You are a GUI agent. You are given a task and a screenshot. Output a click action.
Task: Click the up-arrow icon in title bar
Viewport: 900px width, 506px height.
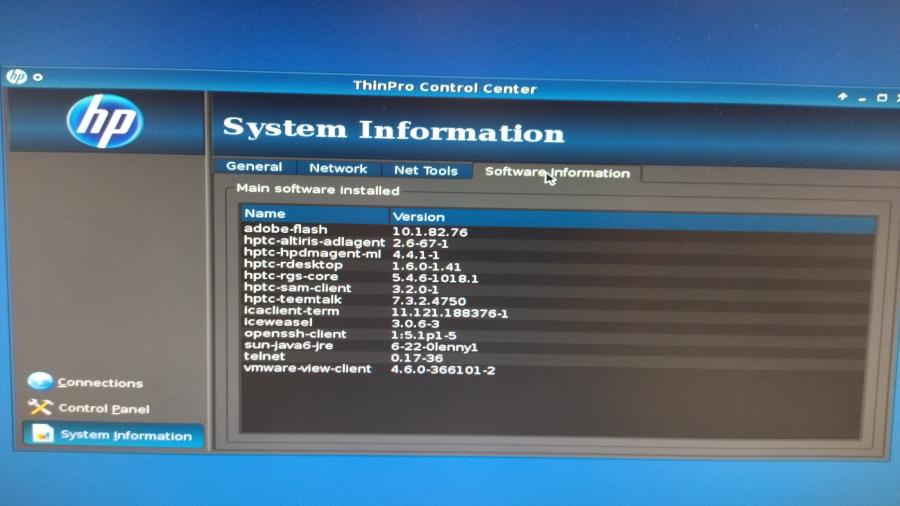(842, 96)
